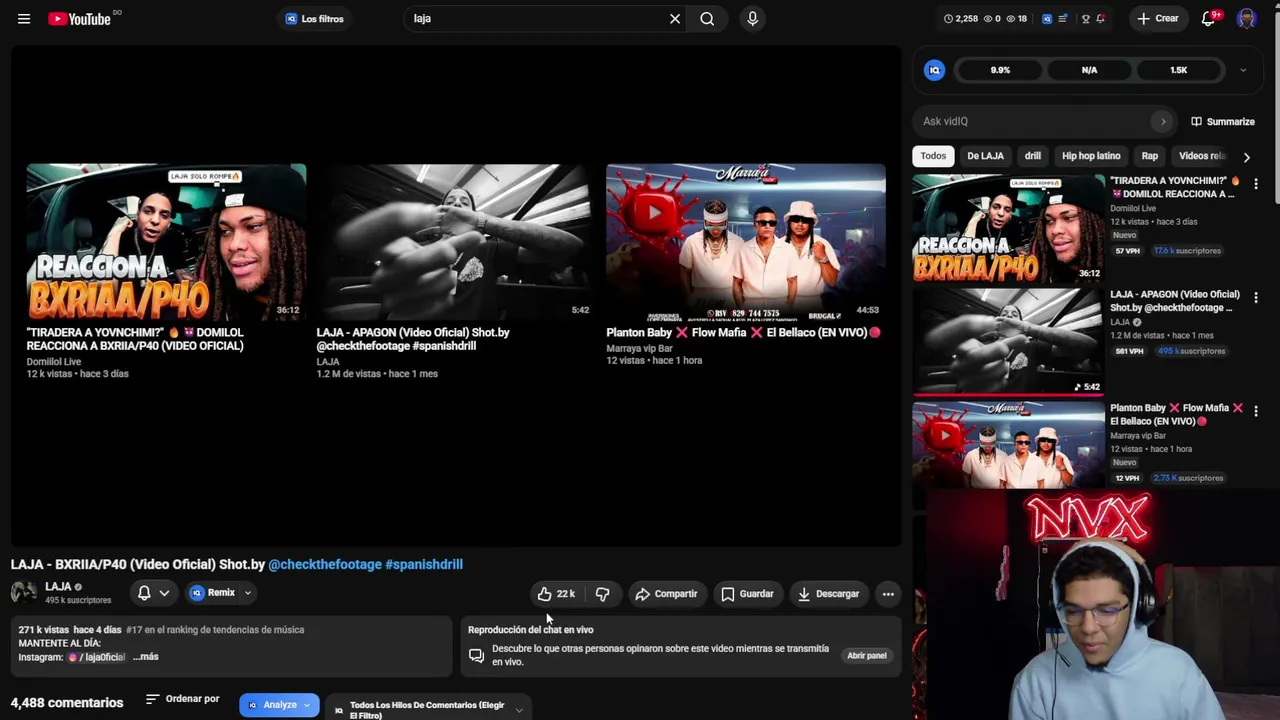1280x720 pixels.
Task: Play end-screen 'Planton Baby' live thumbnail
Action: (746, 242)
